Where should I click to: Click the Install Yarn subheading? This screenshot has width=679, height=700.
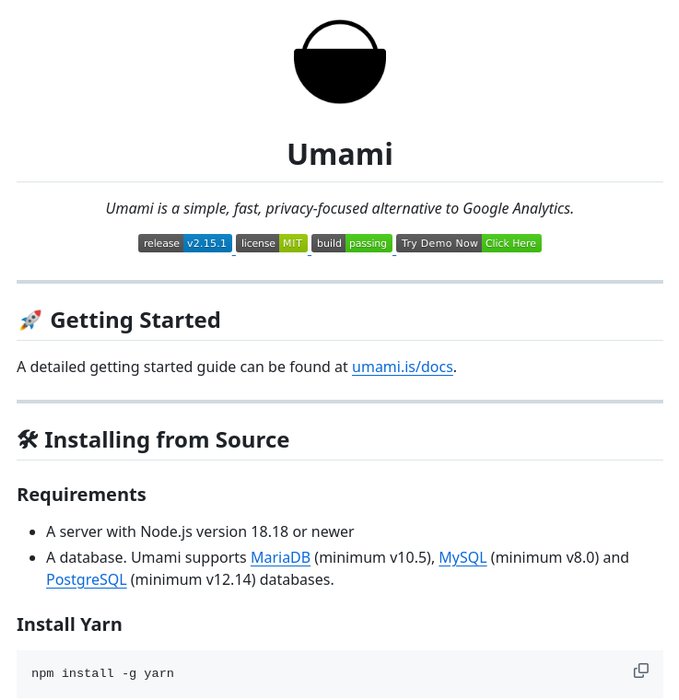[x=70, y=625]
